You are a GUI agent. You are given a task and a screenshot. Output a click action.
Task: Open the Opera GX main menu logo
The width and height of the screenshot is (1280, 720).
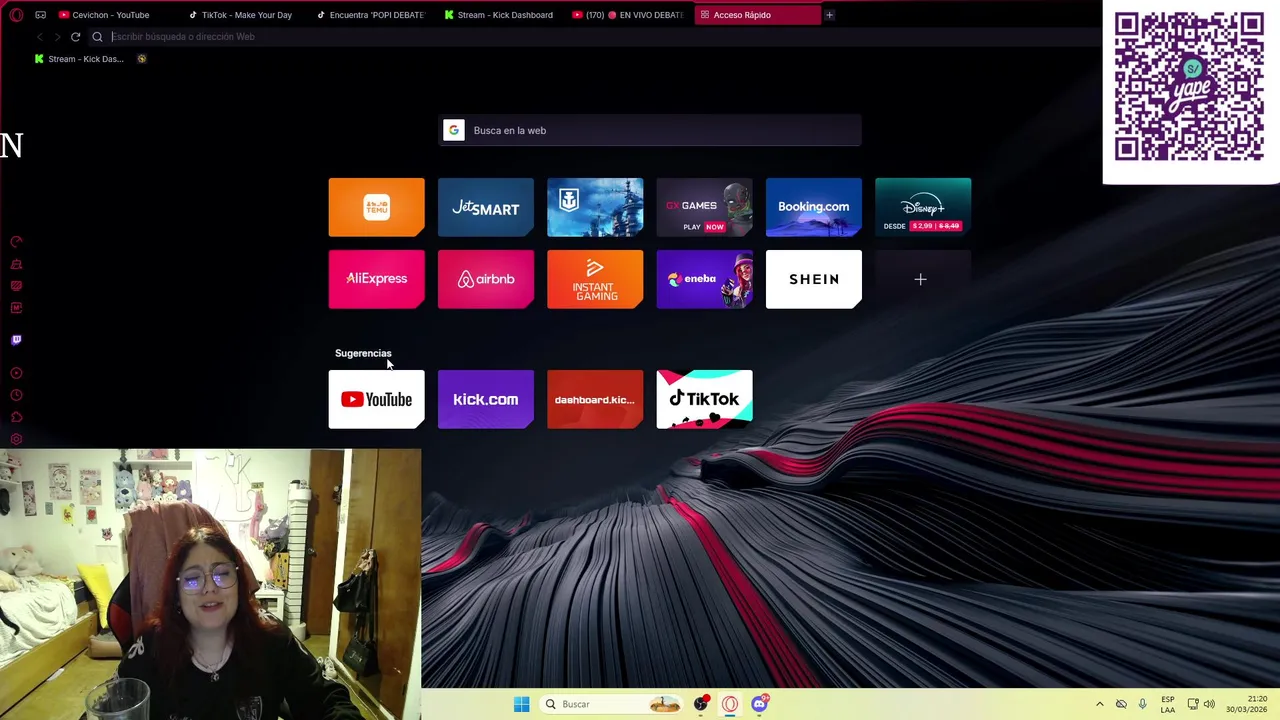tap(16, 15)
